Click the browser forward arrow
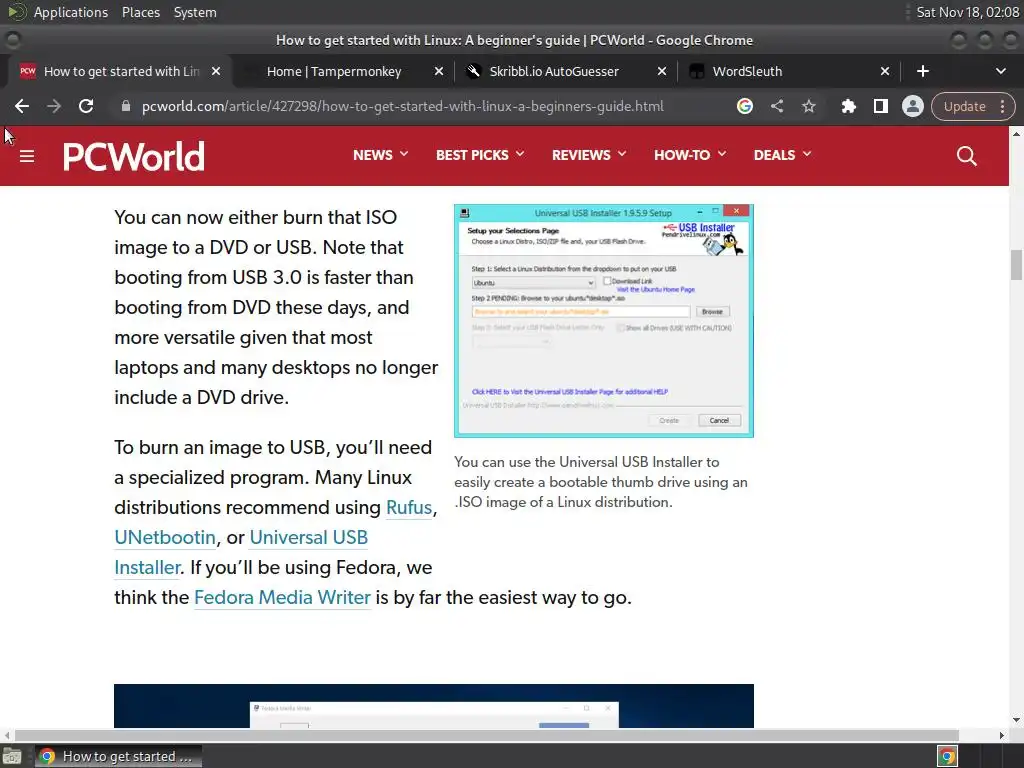The image size is (1024, 768). point(54,106)
